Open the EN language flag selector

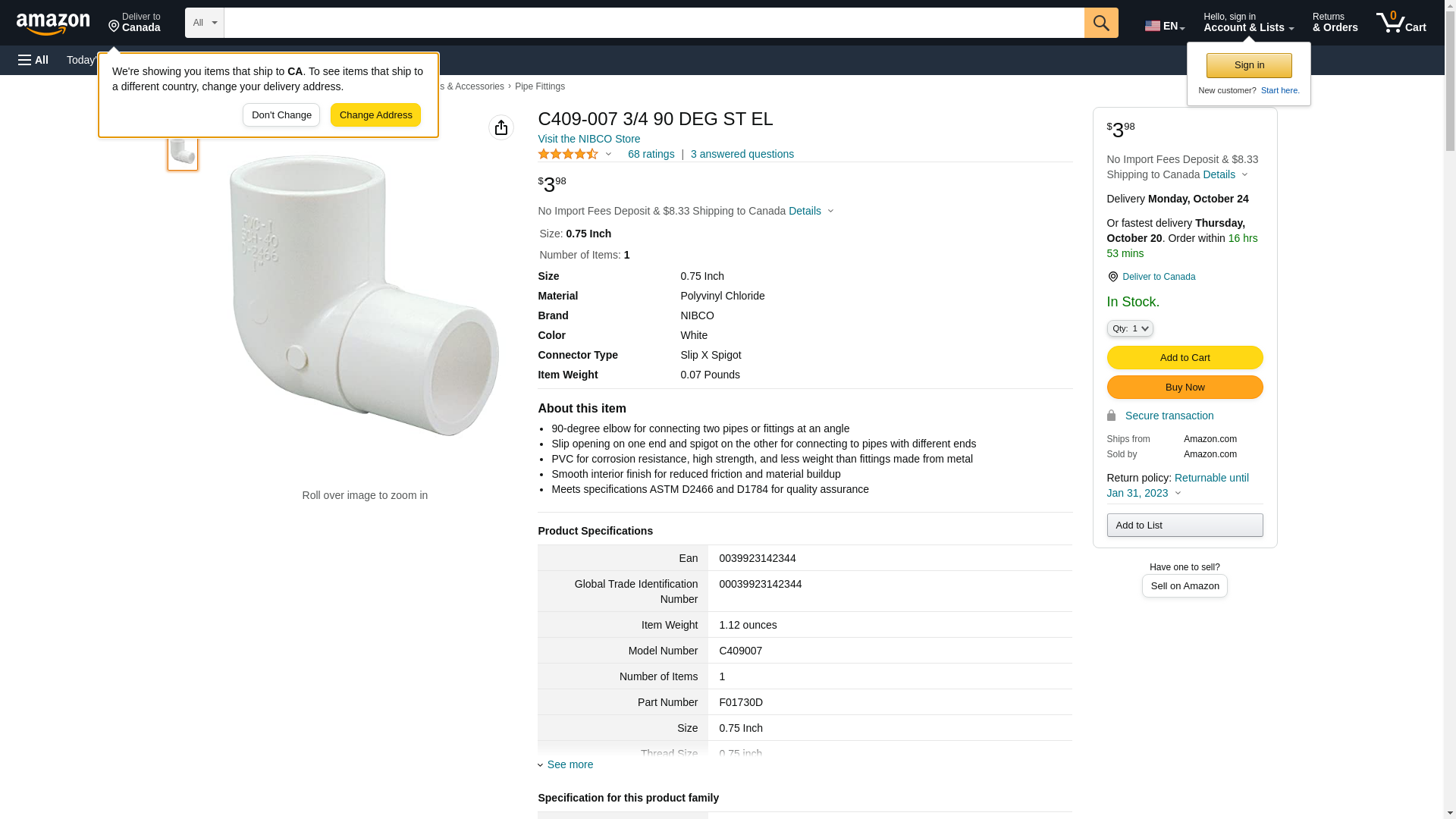pyautogui.click(x=1165, y=26)
